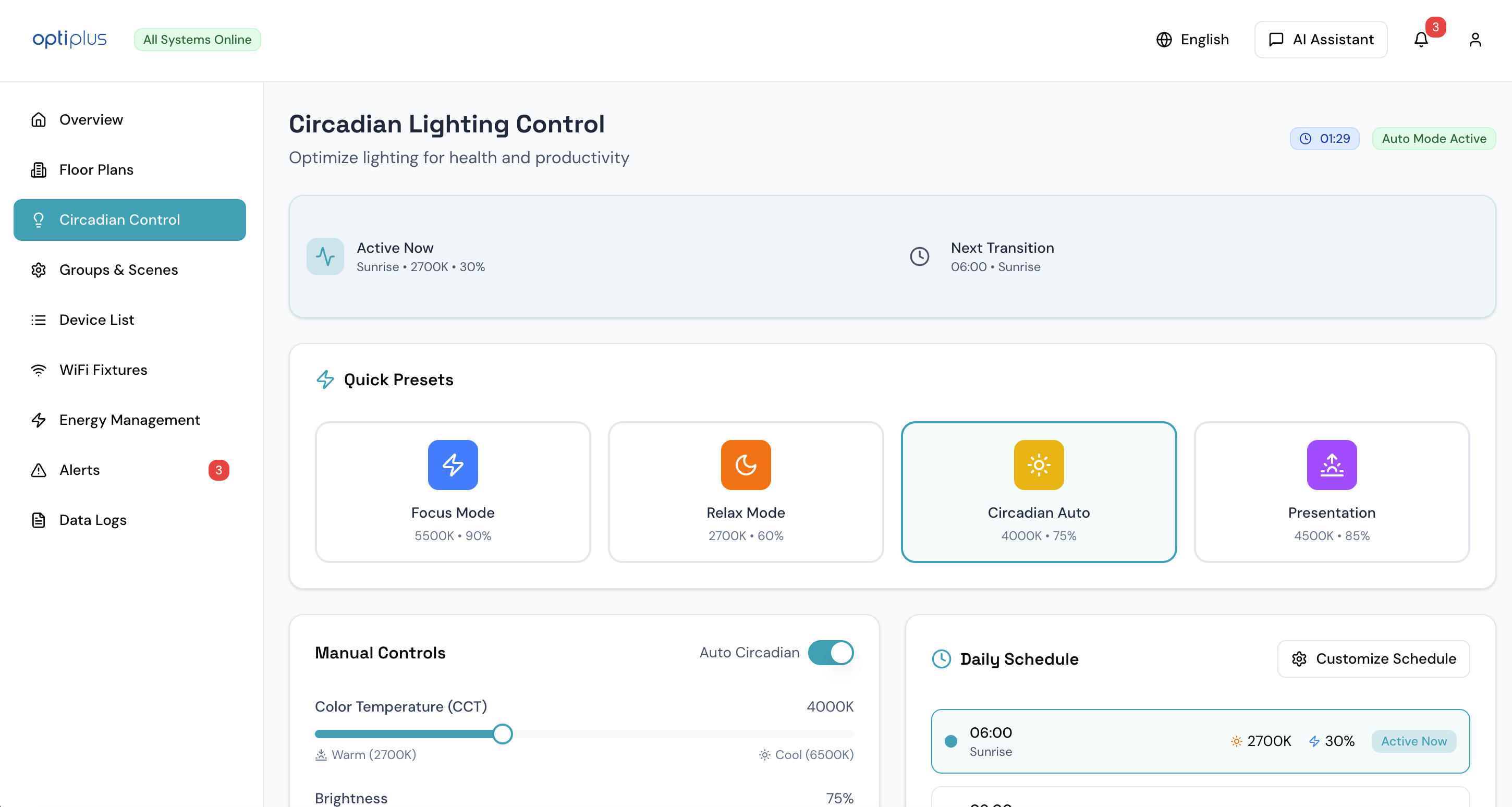Click the Customize Schedule button
Viewport: 1512px width, 807px height.
tap(1373, 658)
